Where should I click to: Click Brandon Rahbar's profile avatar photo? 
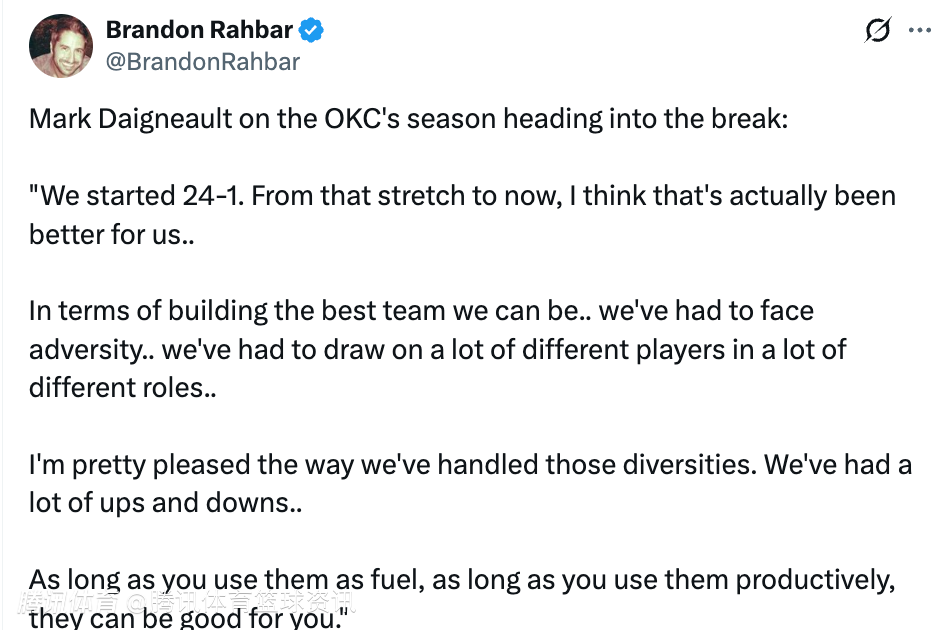pos(60,46)
